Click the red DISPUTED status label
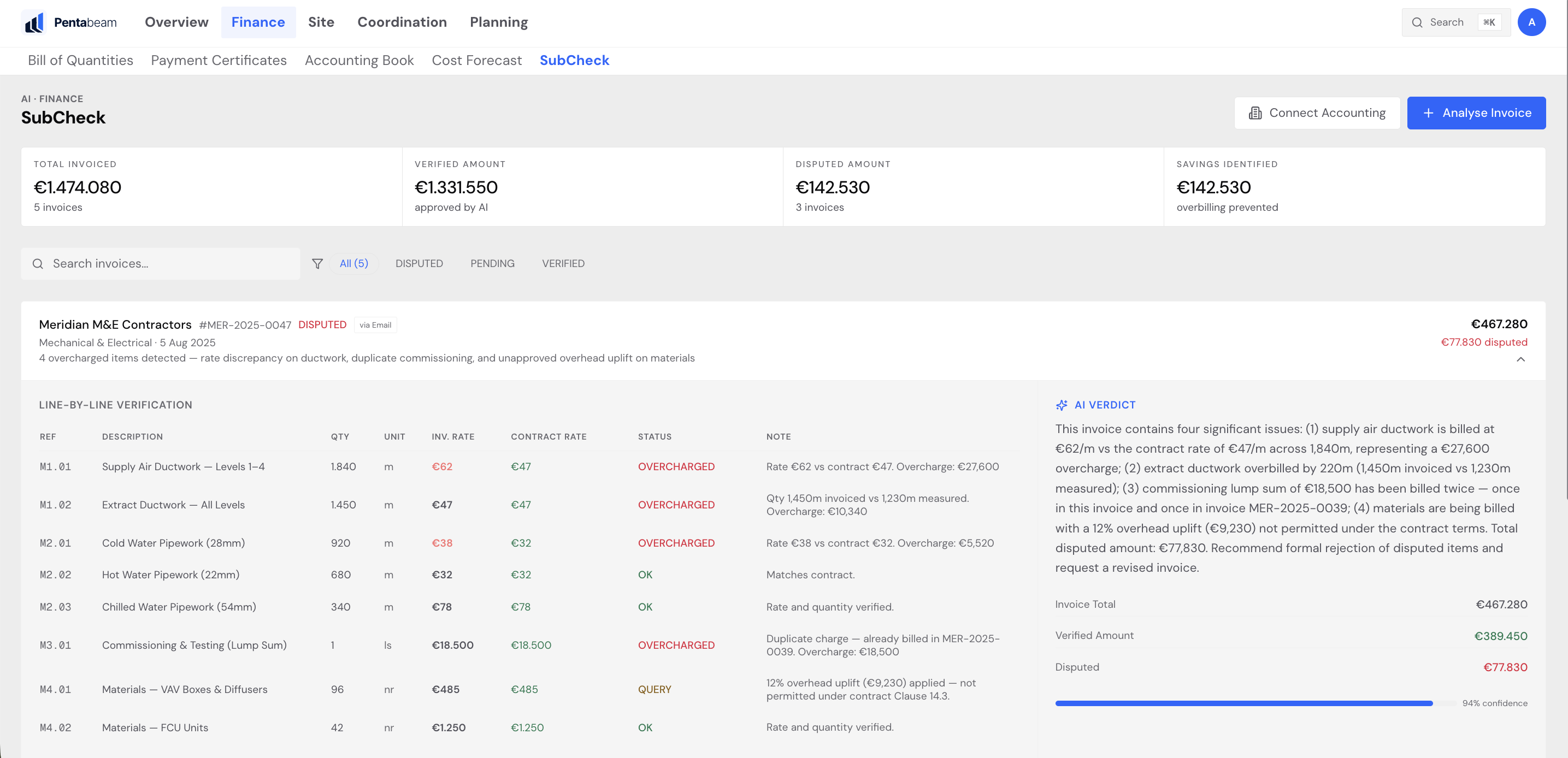This screenshot has width=1568, height=758. click(322, 325)
